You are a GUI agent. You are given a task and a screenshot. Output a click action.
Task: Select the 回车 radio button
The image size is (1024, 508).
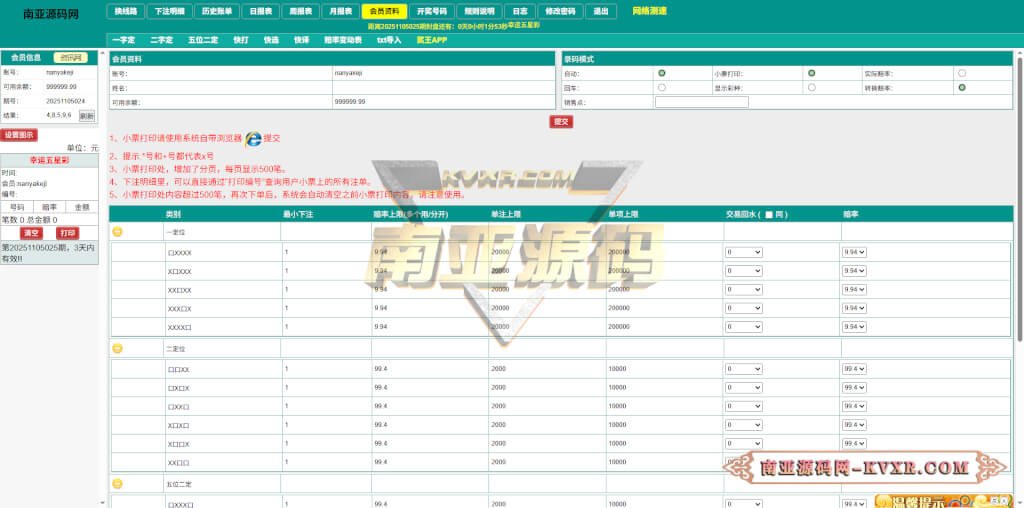[x=662, y=88]
